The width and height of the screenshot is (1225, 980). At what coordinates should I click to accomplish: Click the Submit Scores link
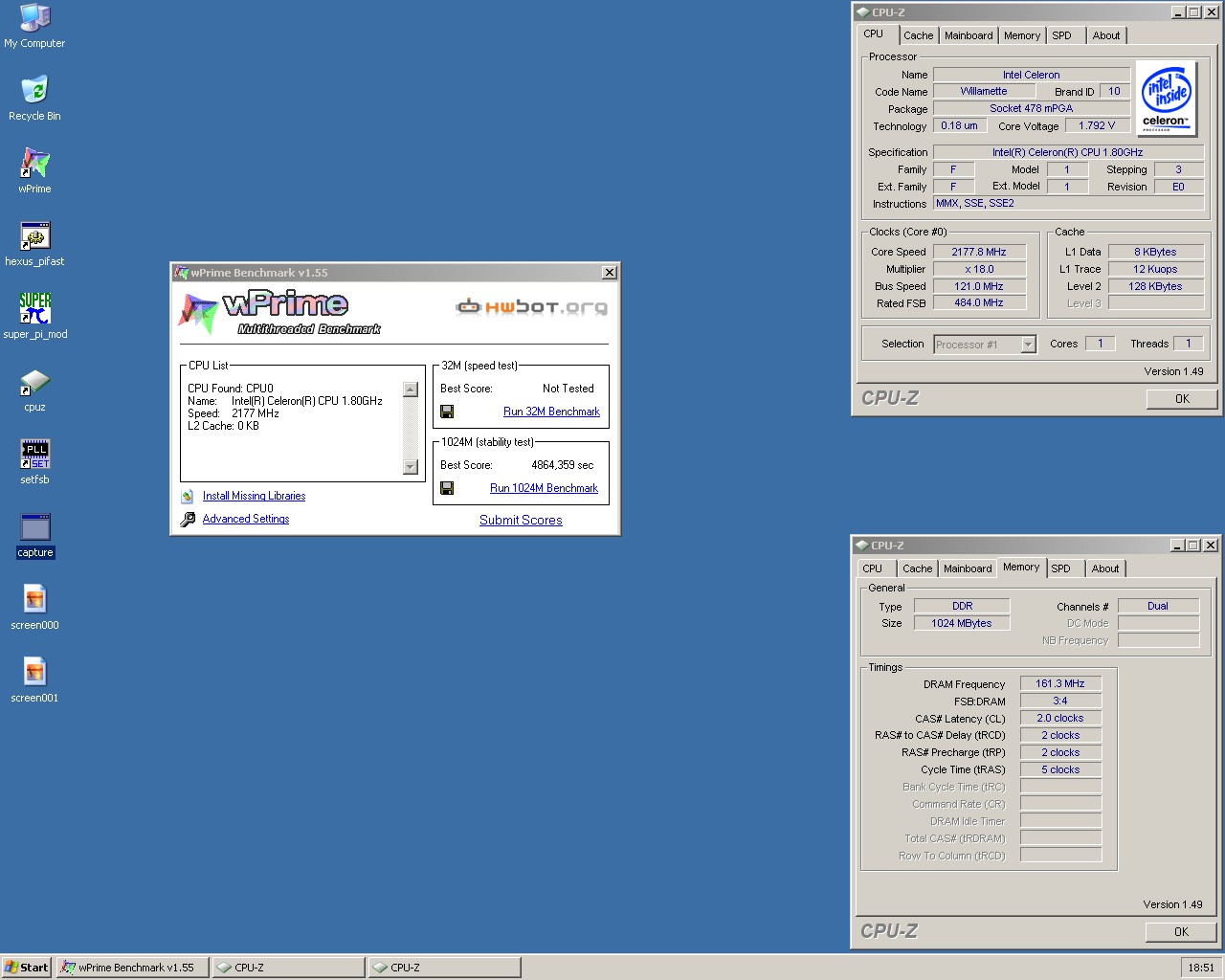[x=521, y=520]
